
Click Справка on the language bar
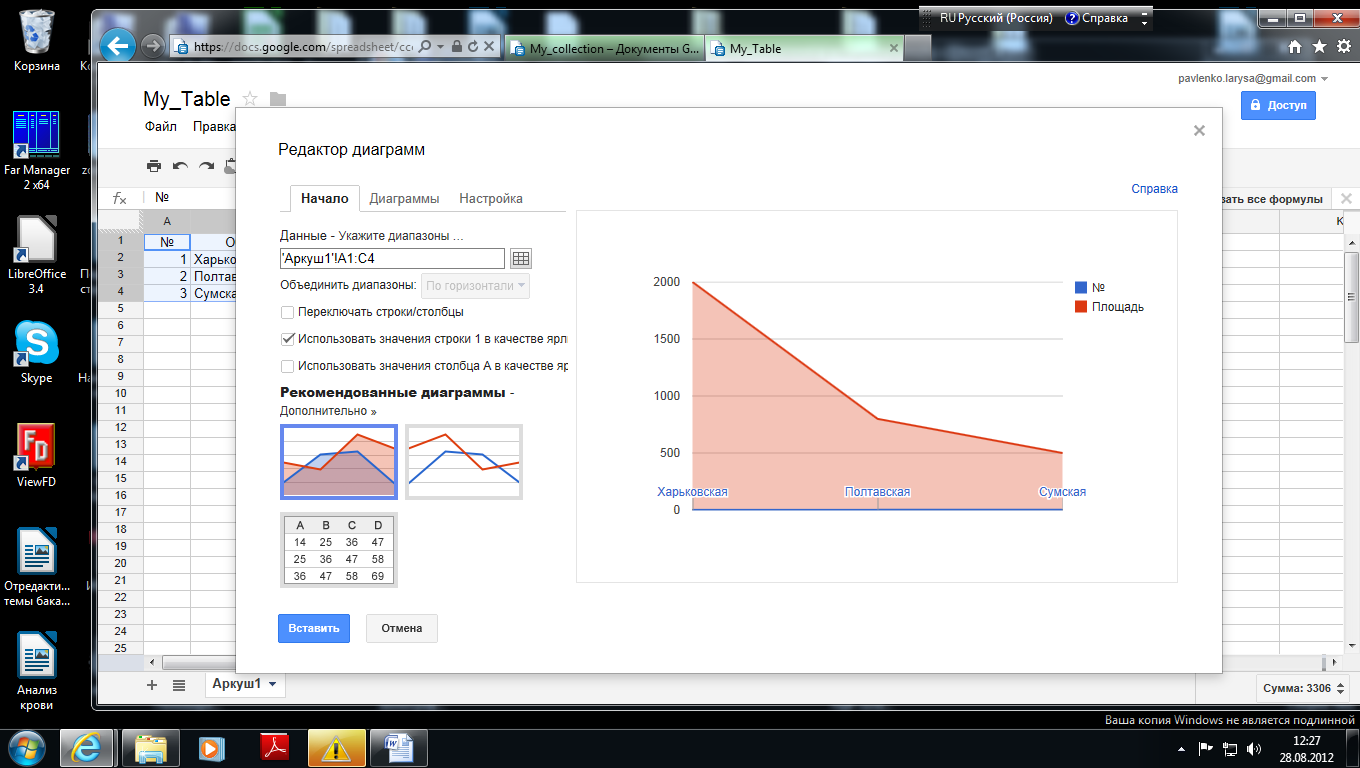[x=1096, y=18]
